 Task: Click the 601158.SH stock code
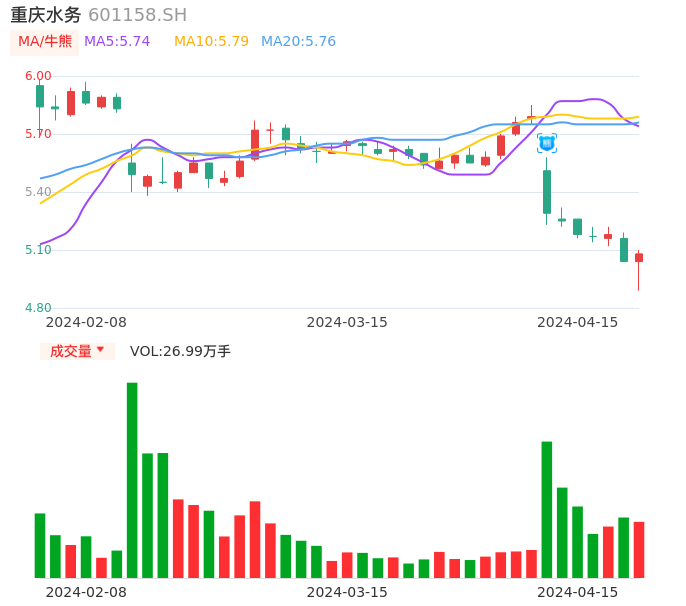pyautogui.click(x=137, y=15)
